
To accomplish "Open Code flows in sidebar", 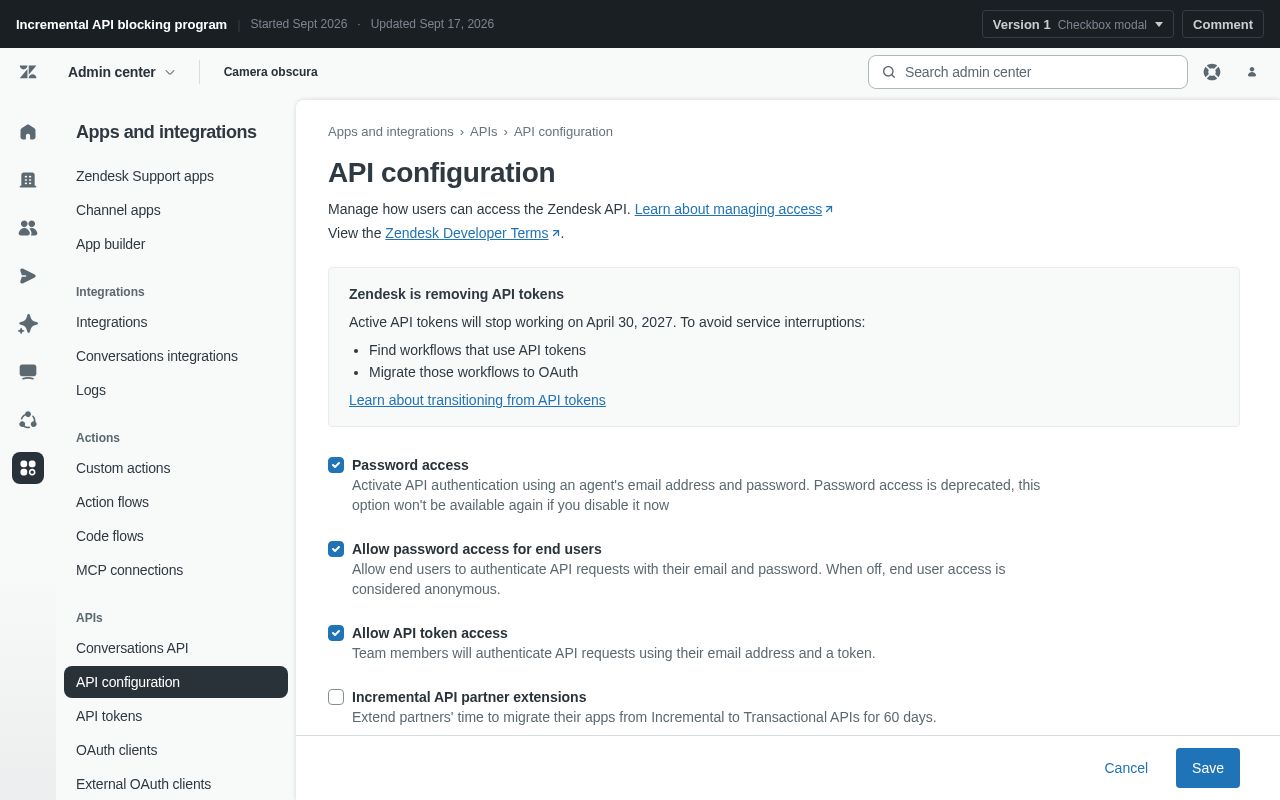I will coord(176,536).
